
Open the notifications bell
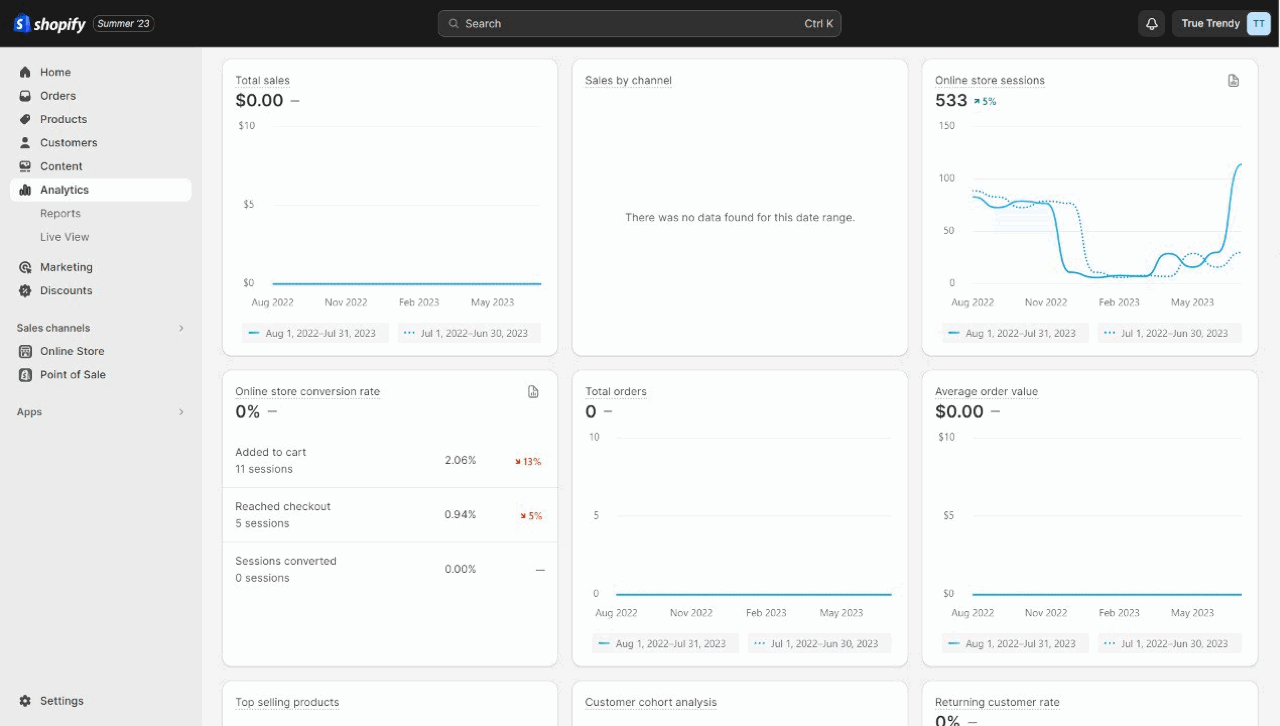(x=1152, y=24)
